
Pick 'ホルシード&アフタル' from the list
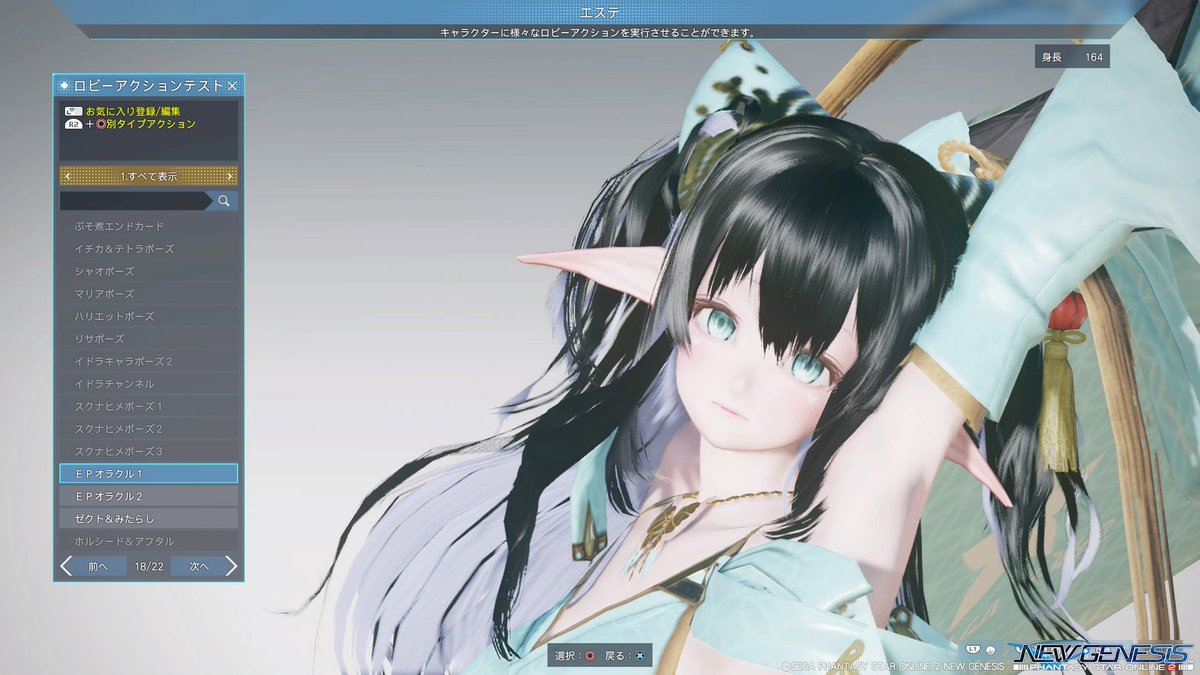149,541
